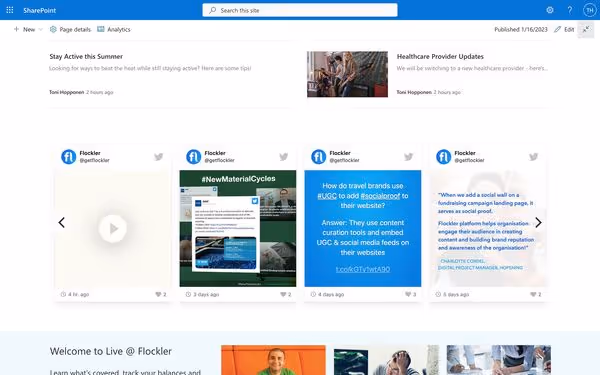Click the heart on the 4 days ago post
Image resolution: width=600 pixels, height=375 pixels.
[408, 294]
